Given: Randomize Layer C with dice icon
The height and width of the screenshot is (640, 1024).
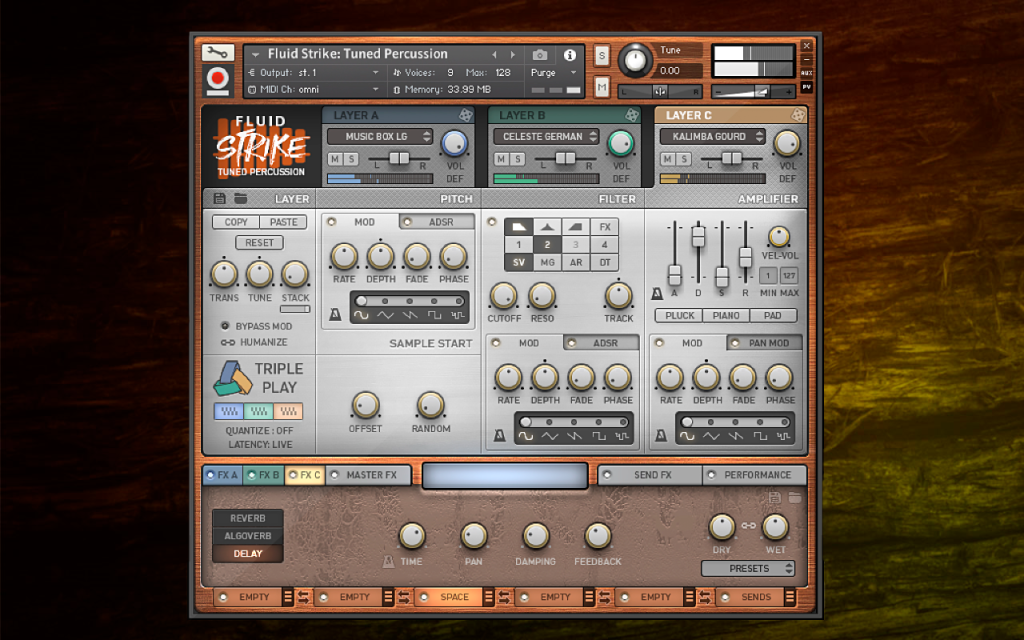Looking at the screenshot, I should (x=798, y=115).
